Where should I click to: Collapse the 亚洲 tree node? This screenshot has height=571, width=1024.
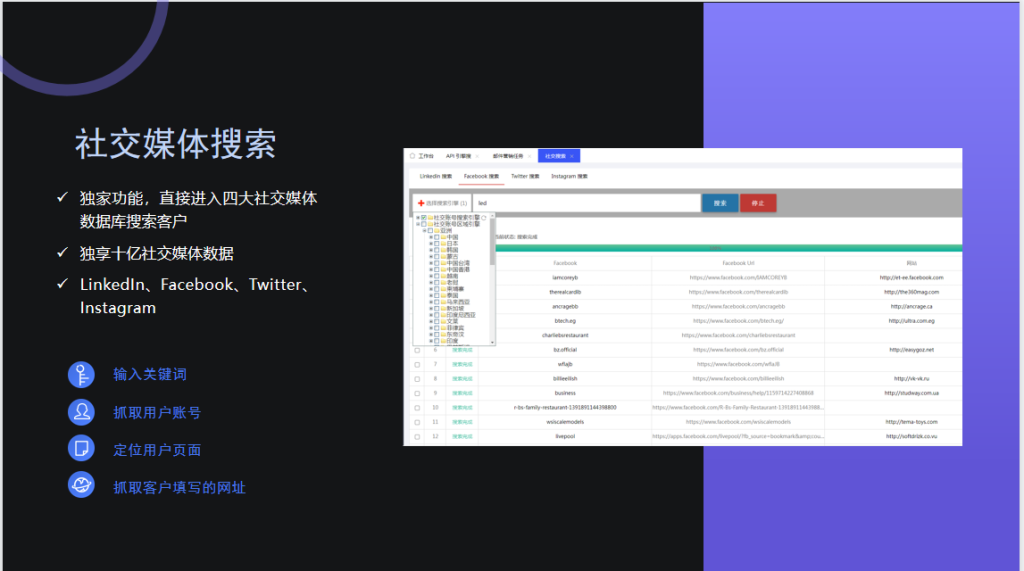(x=424, y=230)
